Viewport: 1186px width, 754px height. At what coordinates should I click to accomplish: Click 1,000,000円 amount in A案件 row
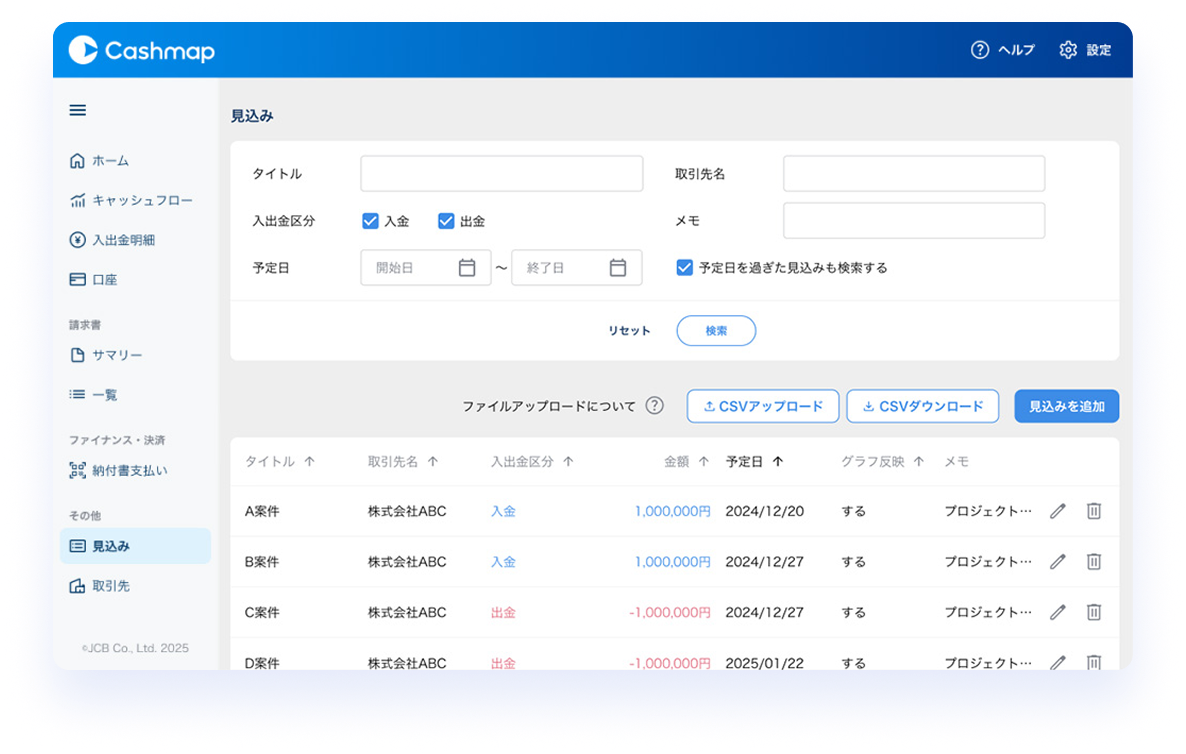click(x=672, y=511)
